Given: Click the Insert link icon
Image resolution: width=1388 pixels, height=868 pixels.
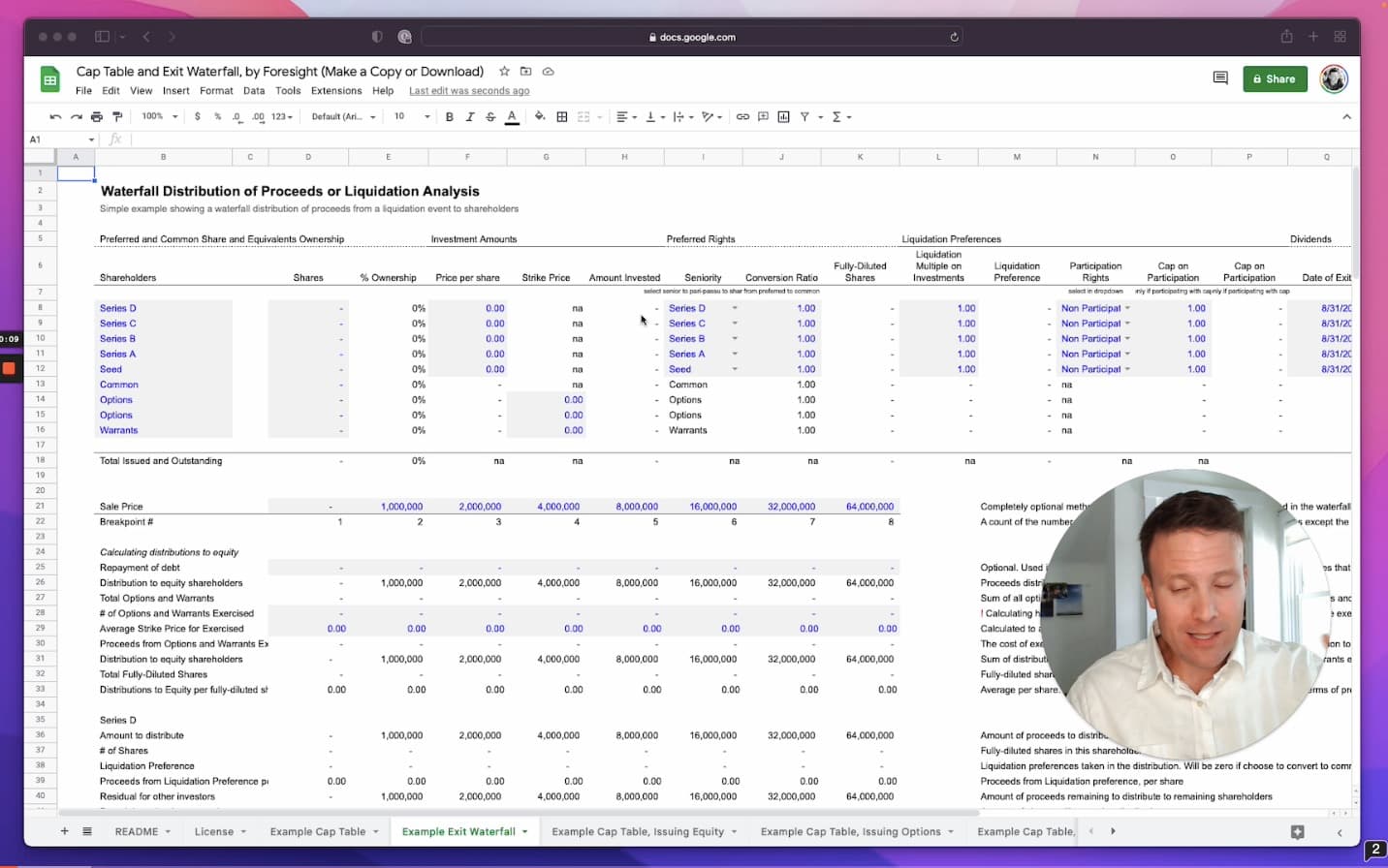Looking at the screenshot, I should pos(742,116).
